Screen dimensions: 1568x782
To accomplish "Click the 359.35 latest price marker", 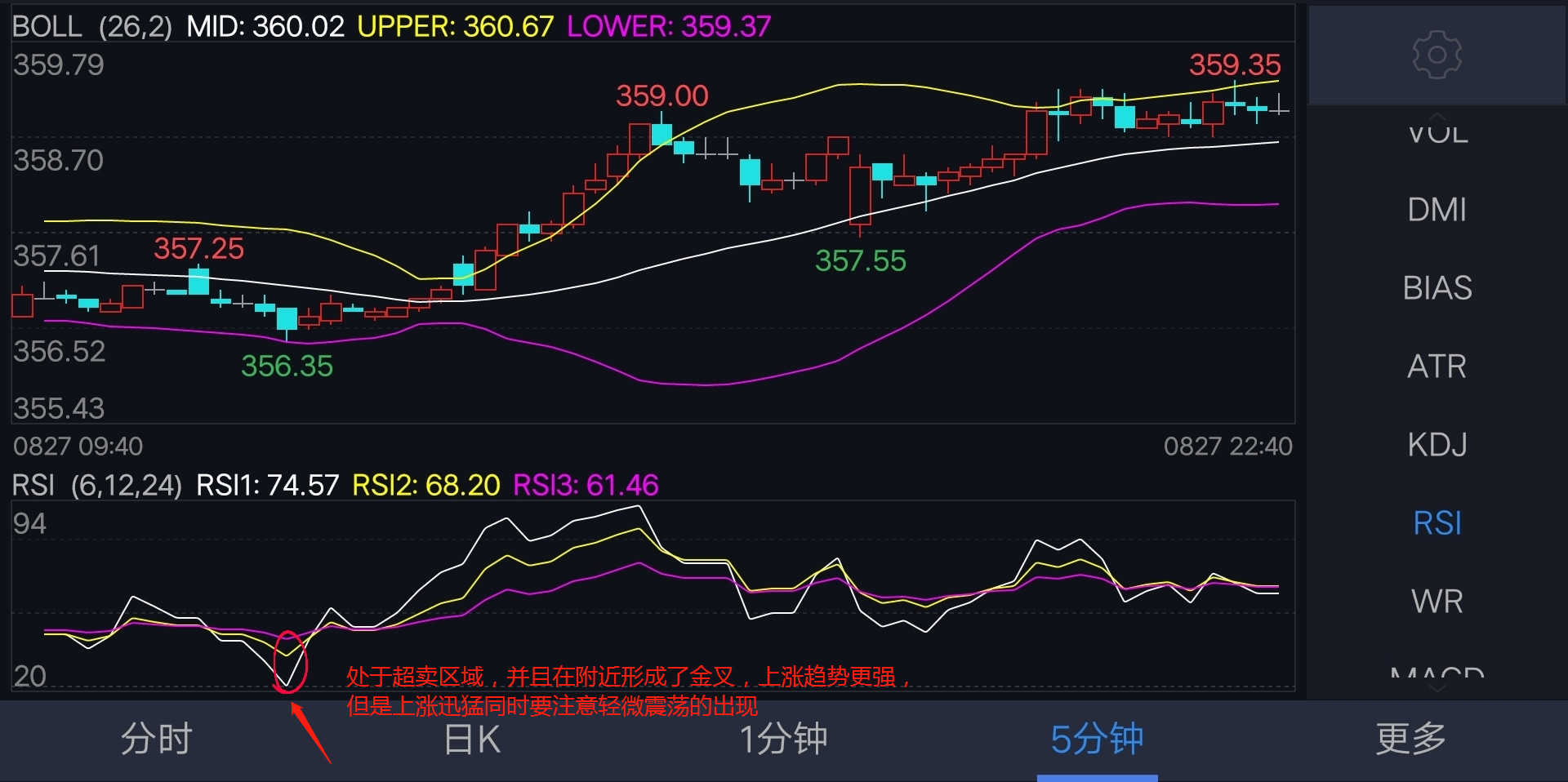I will tap(1234, 64).
